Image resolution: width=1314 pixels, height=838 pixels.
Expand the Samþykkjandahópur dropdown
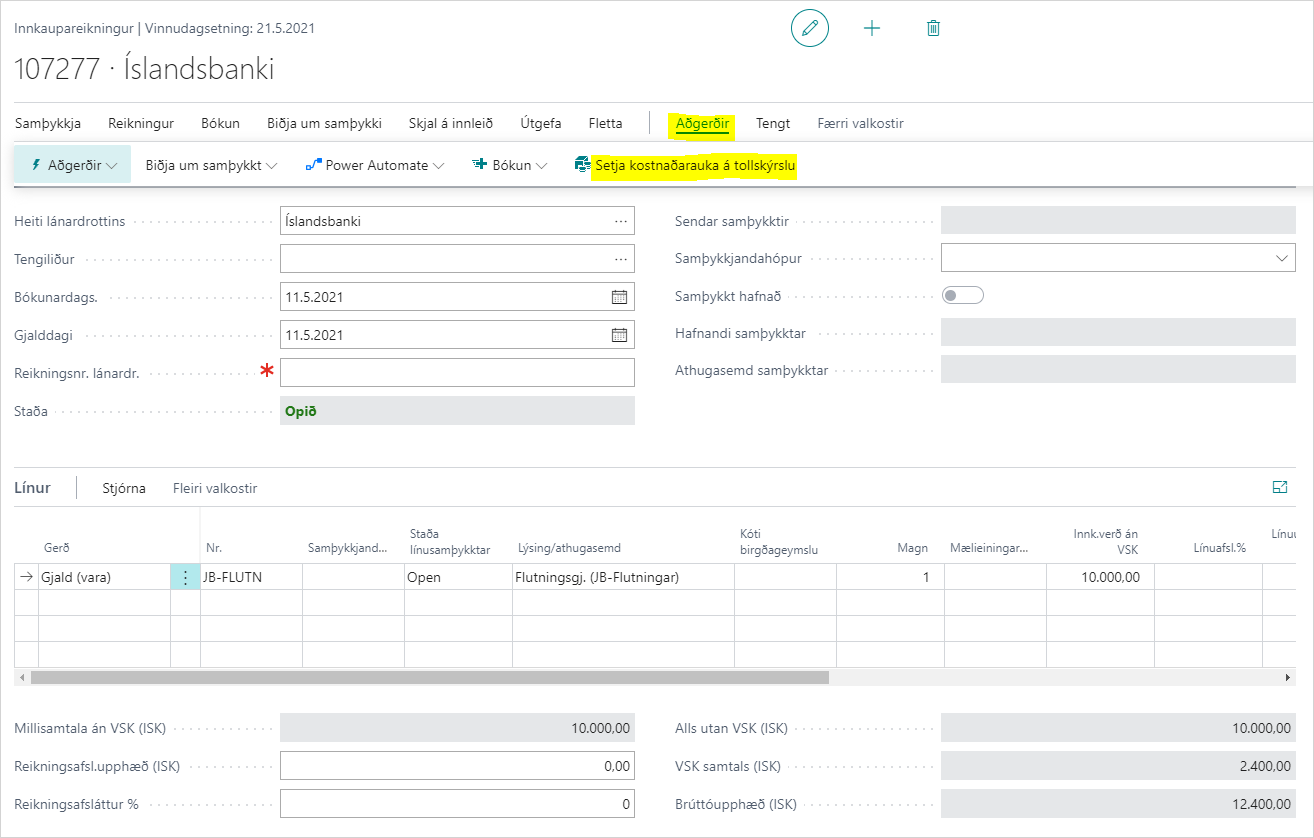pos(1282,259)
